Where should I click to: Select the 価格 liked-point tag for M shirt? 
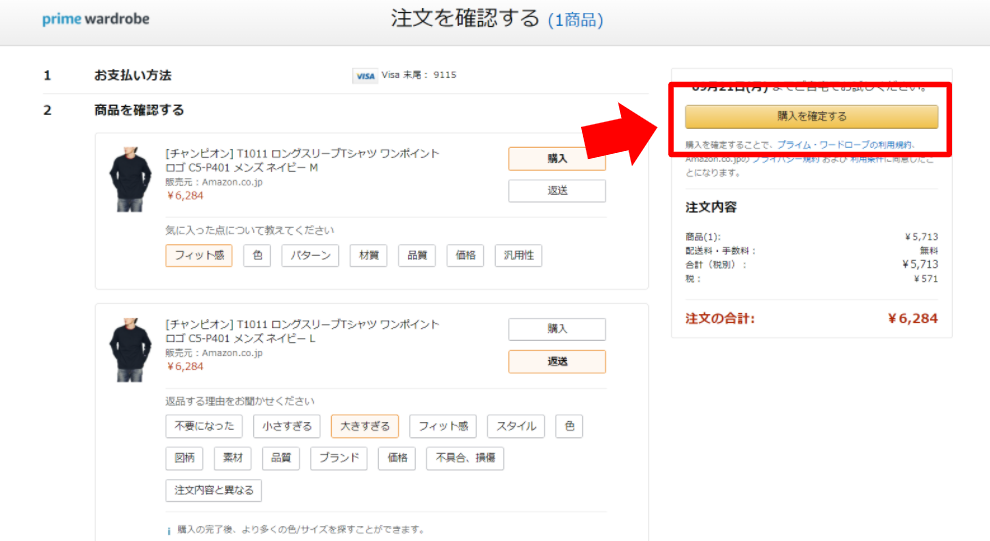point(465,256)
